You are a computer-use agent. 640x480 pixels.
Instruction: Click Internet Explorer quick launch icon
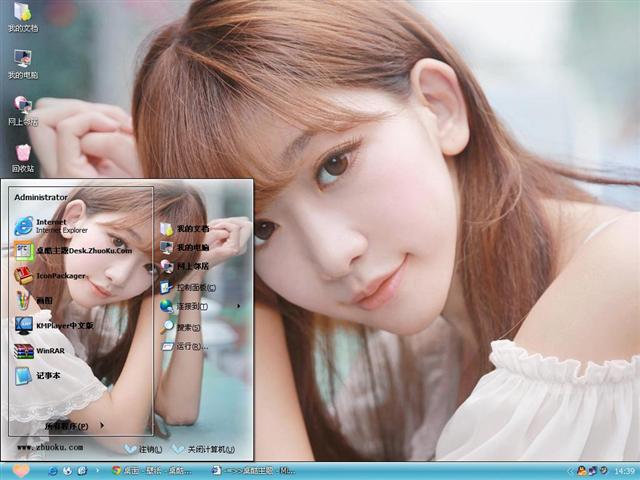[53, 471]
